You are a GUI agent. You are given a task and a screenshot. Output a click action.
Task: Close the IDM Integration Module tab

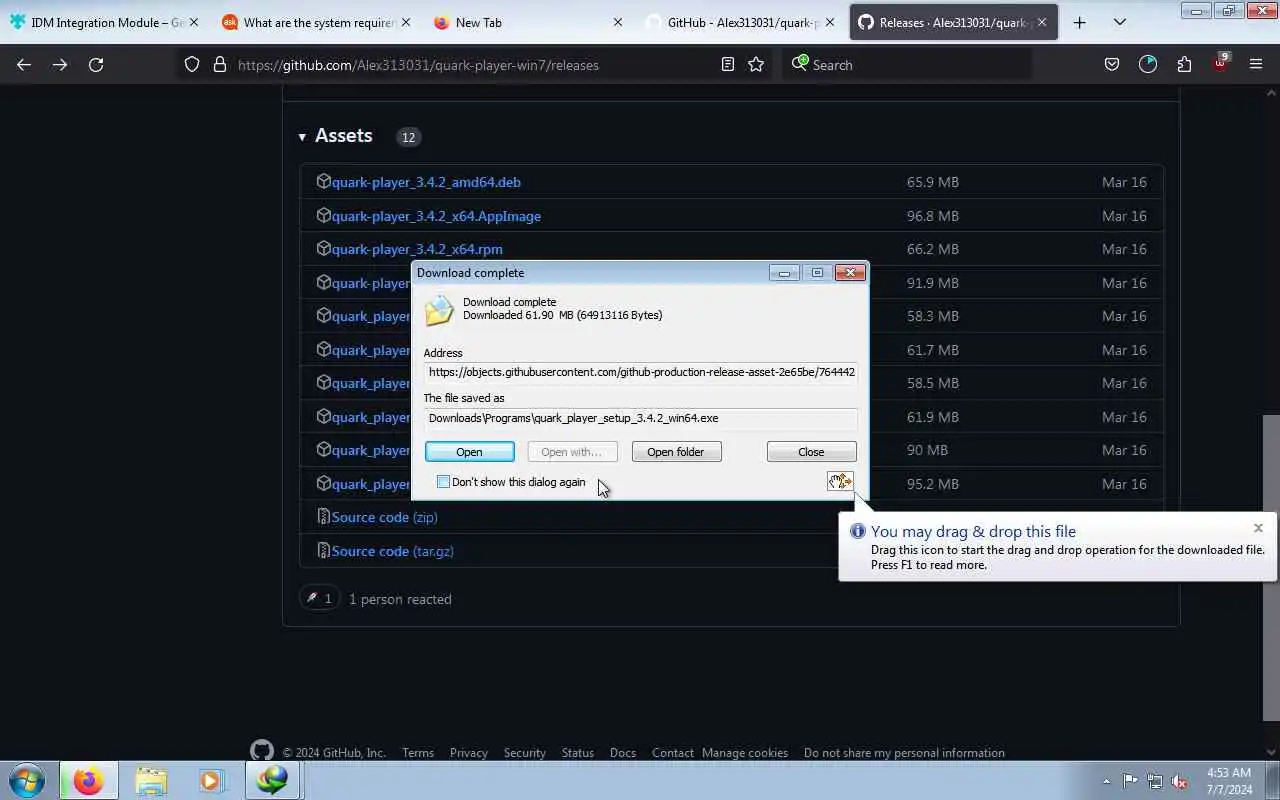coord(193,22)
